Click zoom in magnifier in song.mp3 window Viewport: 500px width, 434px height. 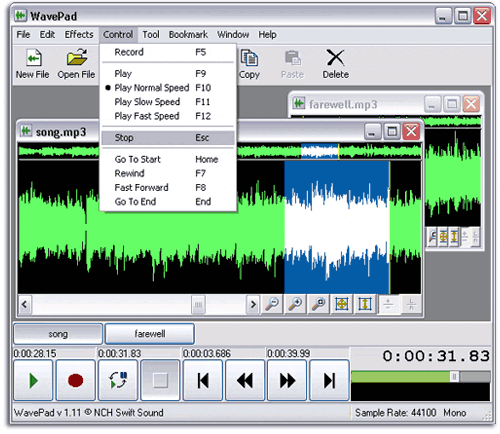point(295,304)
